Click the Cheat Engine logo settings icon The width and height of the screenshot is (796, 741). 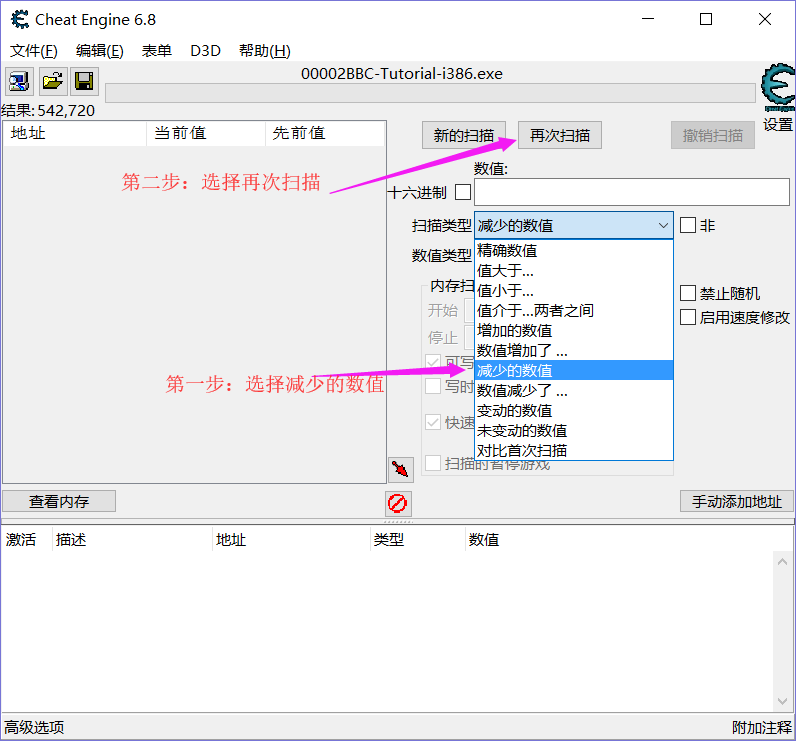pos(778,87)
